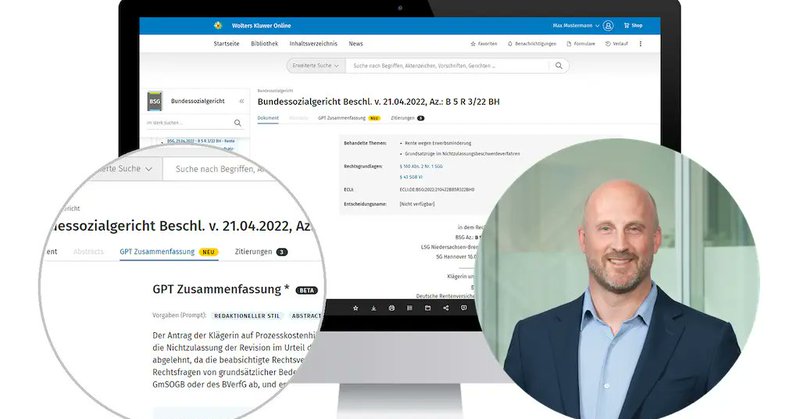
Task: Print the document from bottom toolbar
Action: click(x=391, y=308)
